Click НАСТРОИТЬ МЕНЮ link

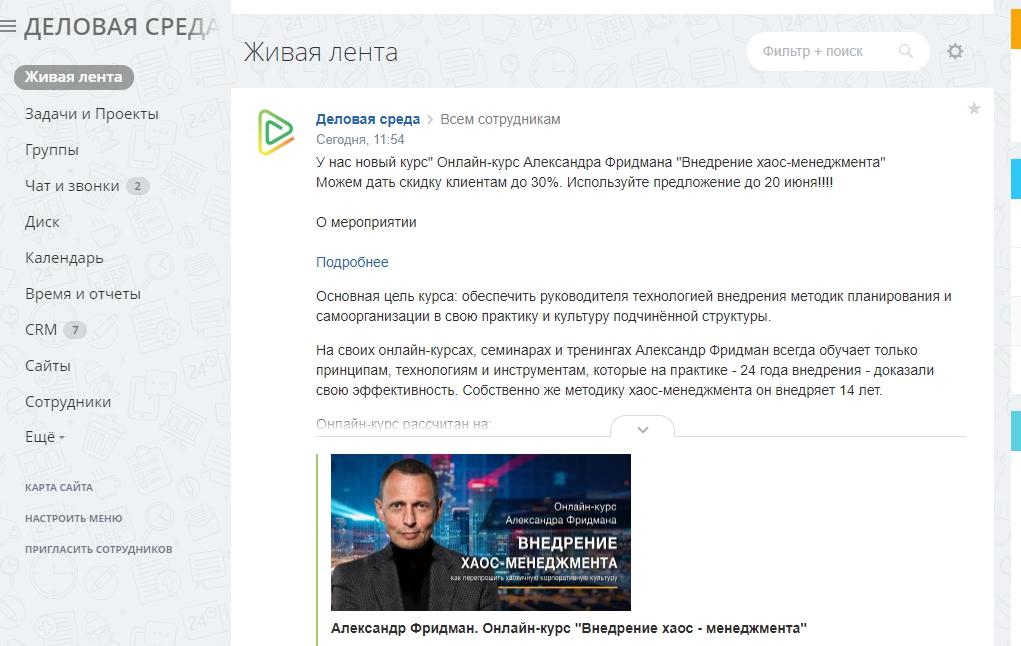tap(74, 518)
